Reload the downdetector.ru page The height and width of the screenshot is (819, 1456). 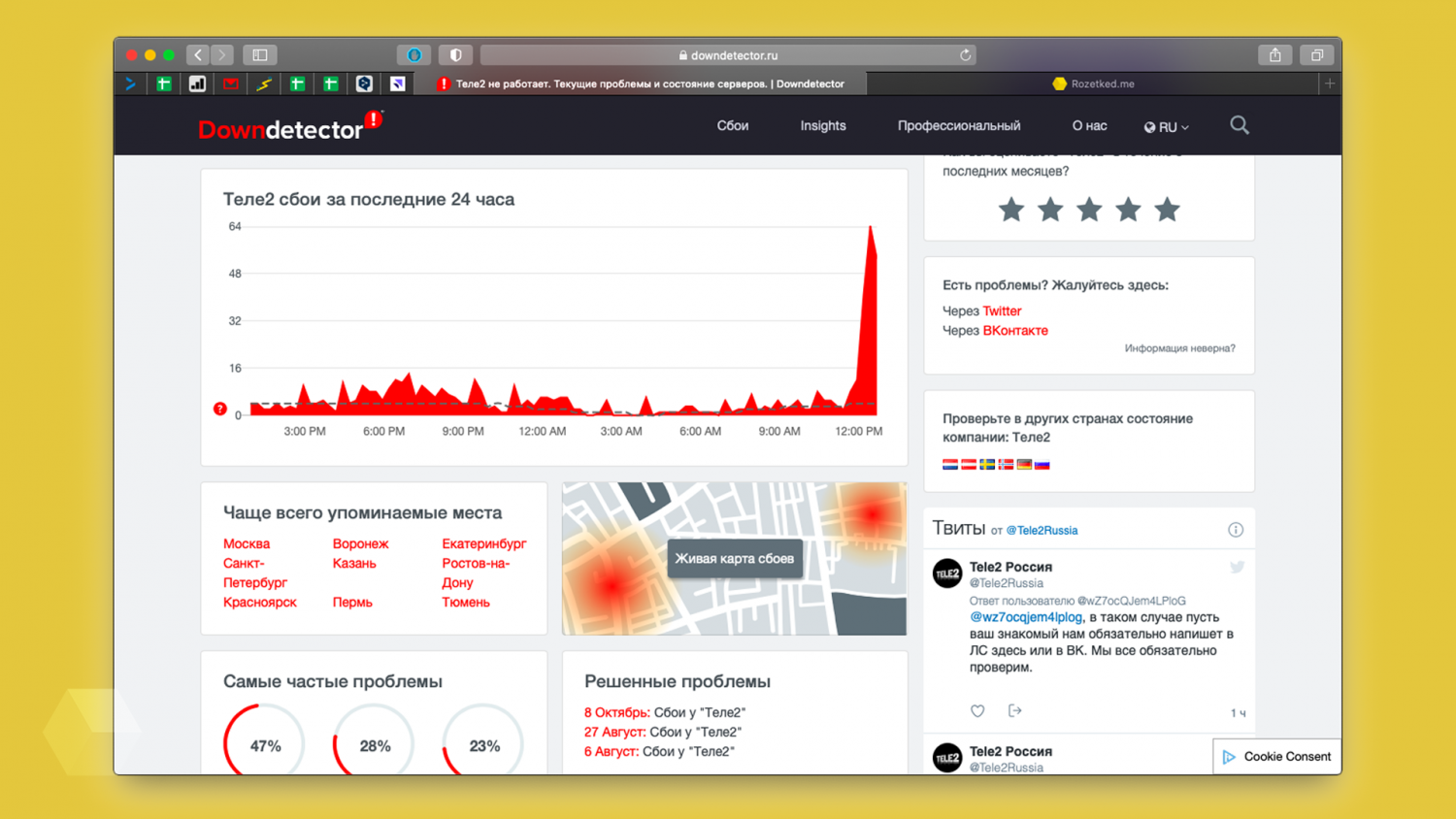click(x=965, y=55)
